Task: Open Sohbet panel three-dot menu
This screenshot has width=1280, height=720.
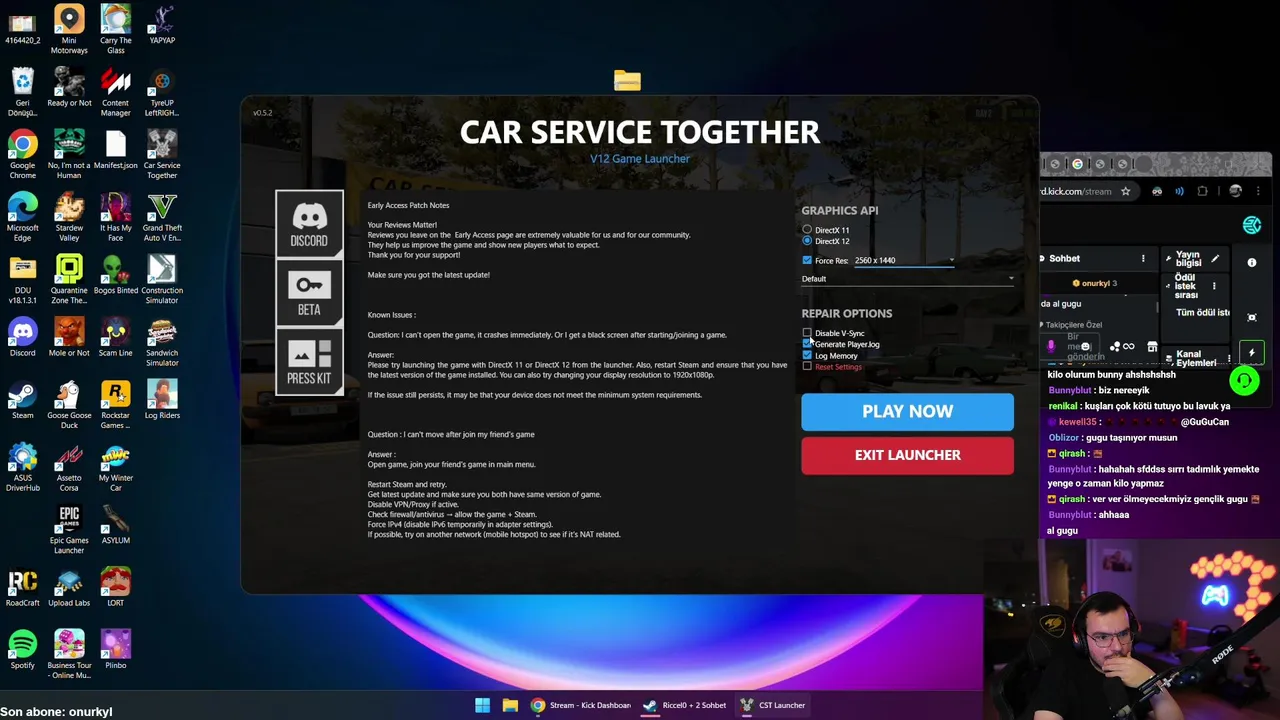Action: [1143, 258]
